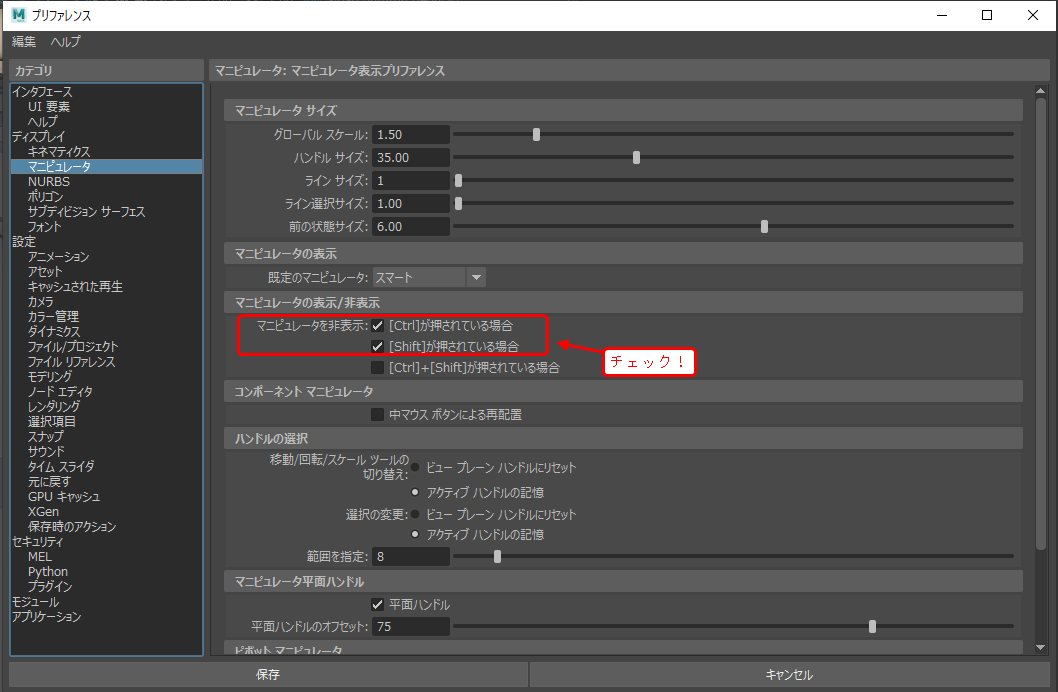Collapse ハンドルの選択 section

click(623, 438)
